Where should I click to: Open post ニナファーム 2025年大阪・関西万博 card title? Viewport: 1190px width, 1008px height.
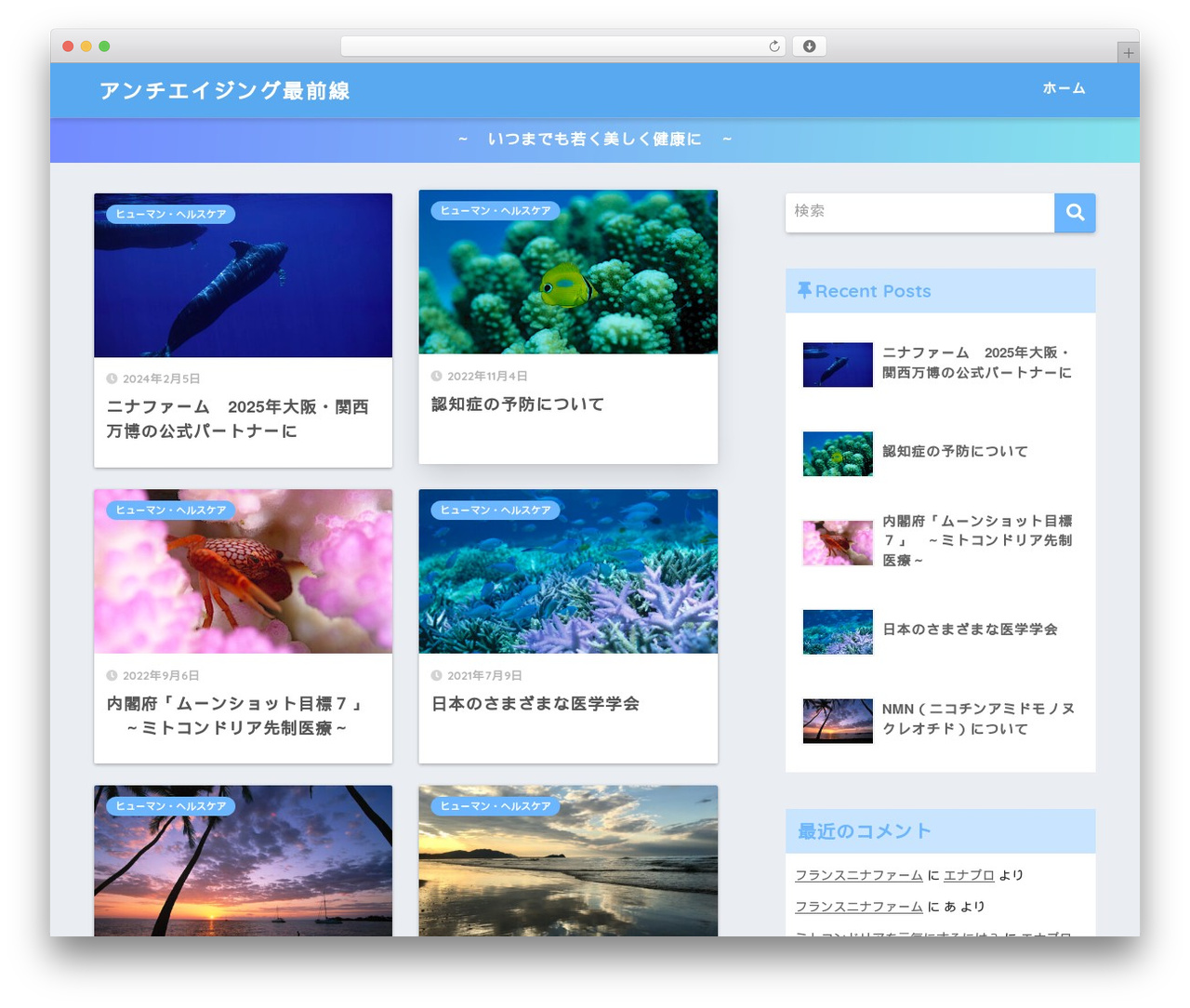pos(238,418)
